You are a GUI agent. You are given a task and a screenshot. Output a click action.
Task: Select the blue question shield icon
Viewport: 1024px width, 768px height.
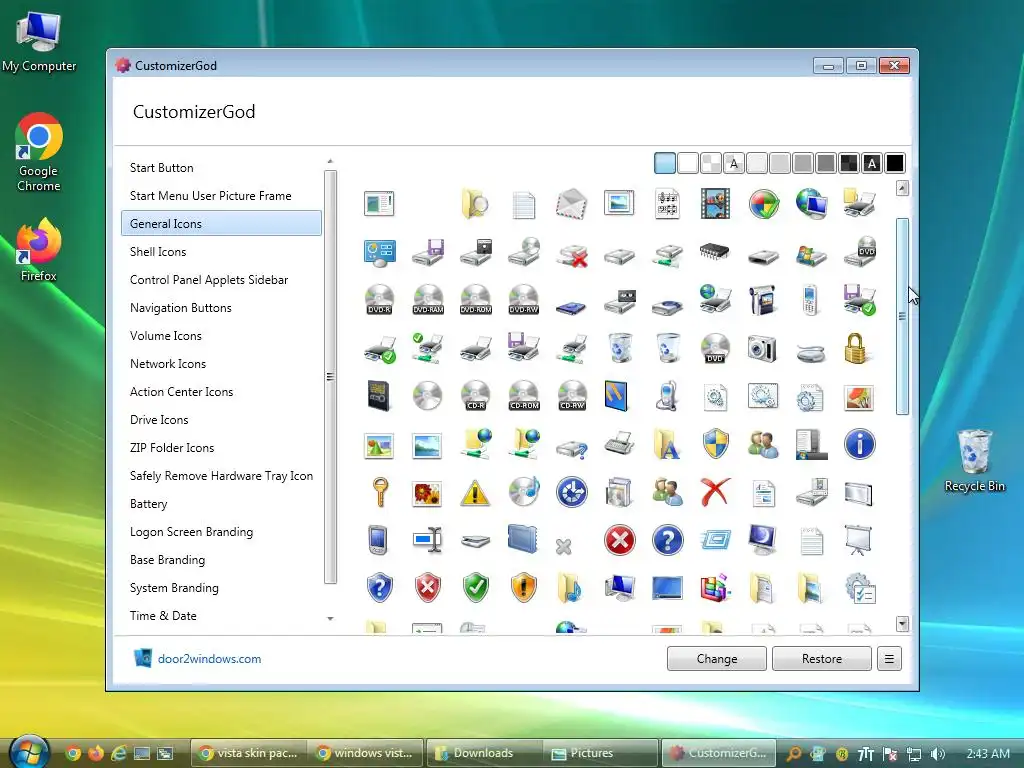379,588
